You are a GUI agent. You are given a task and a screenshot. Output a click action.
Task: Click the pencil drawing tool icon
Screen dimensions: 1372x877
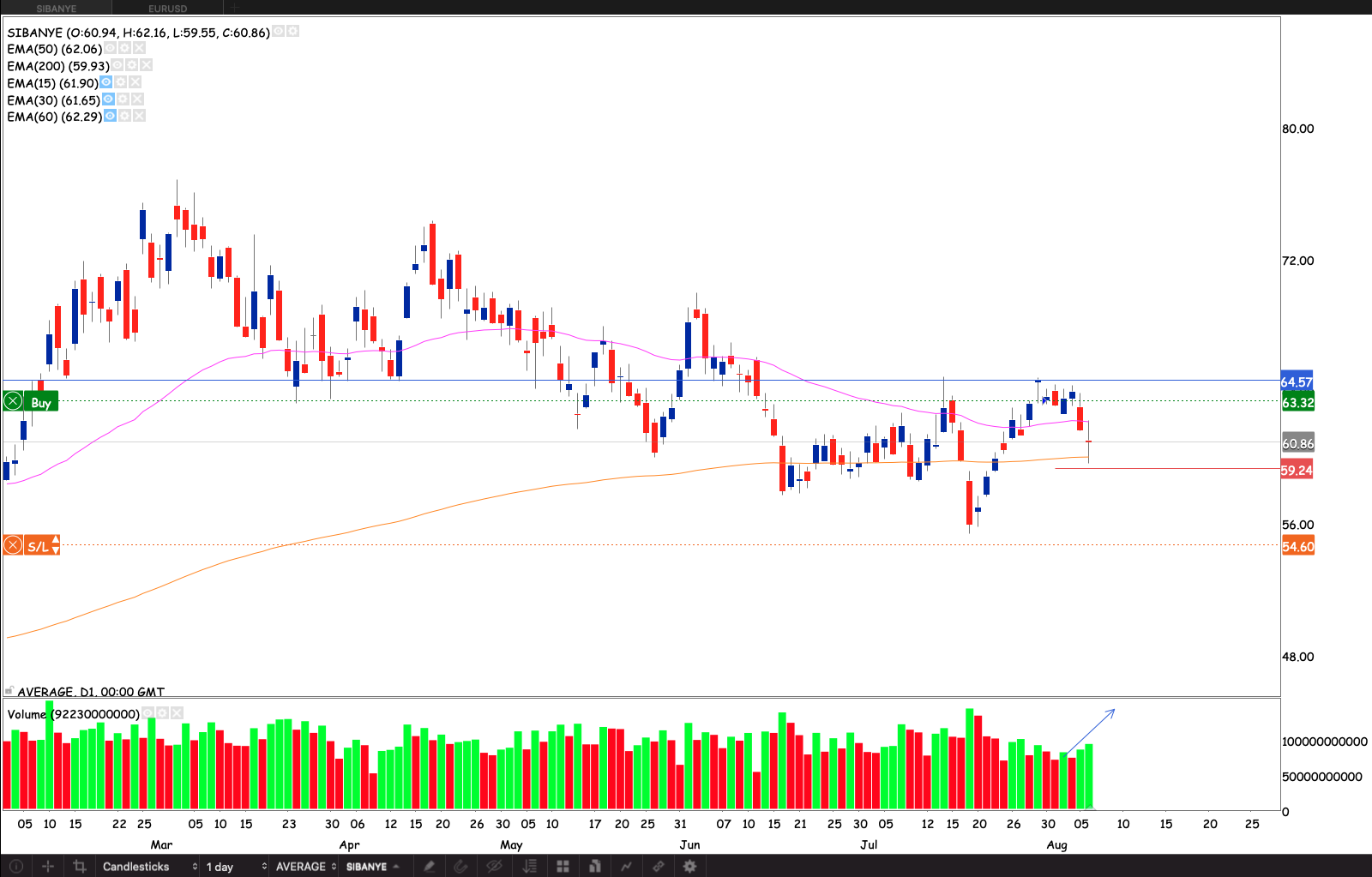(x=429, y=867)
